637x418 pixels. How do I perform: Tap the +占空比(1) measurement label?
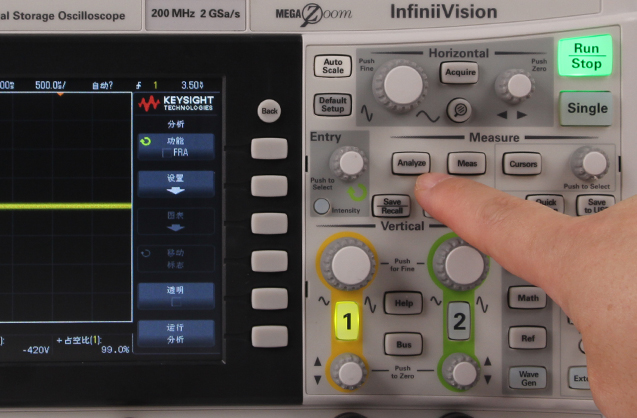[79, 340]
